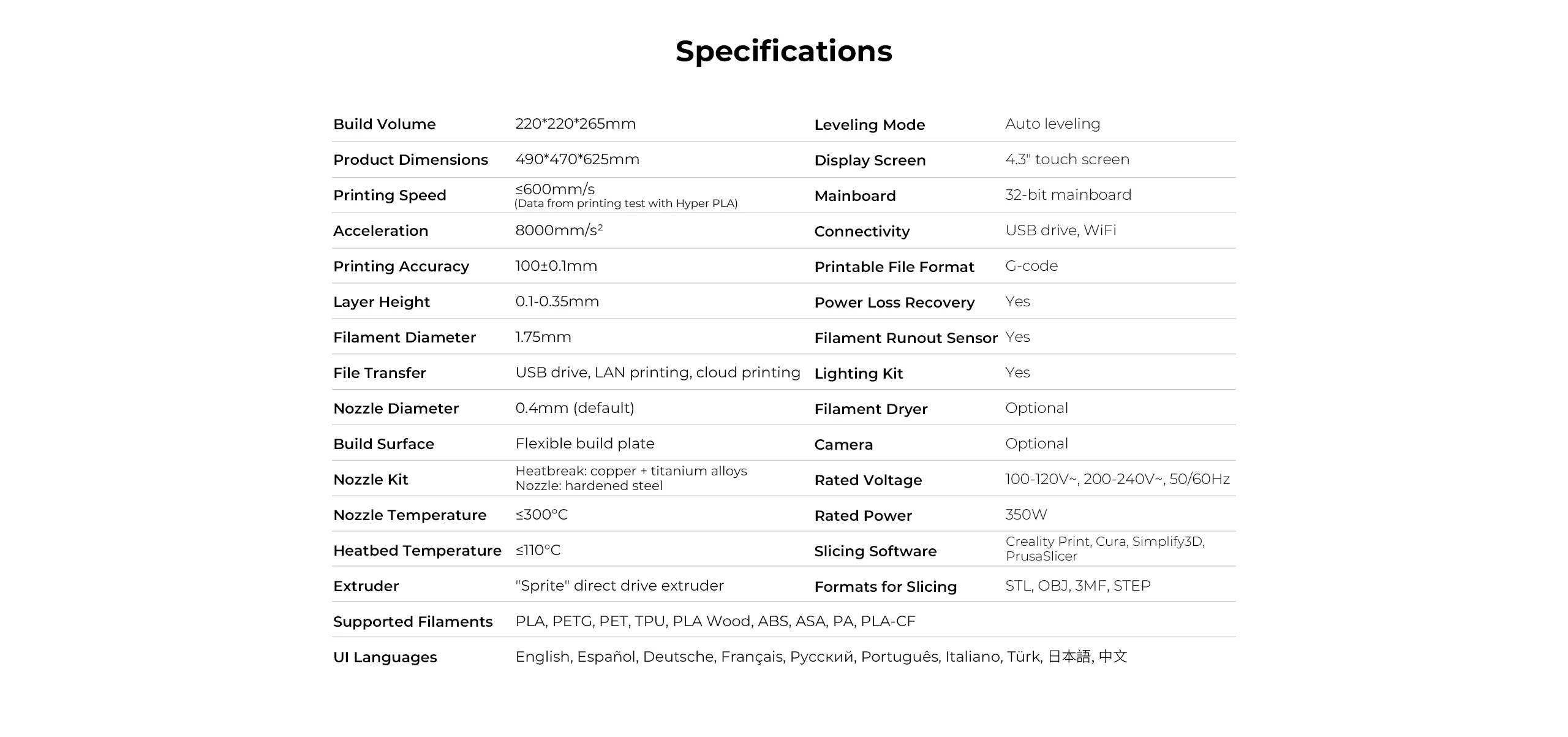Click the Supported Filaments list of materials

click(715, 621)
